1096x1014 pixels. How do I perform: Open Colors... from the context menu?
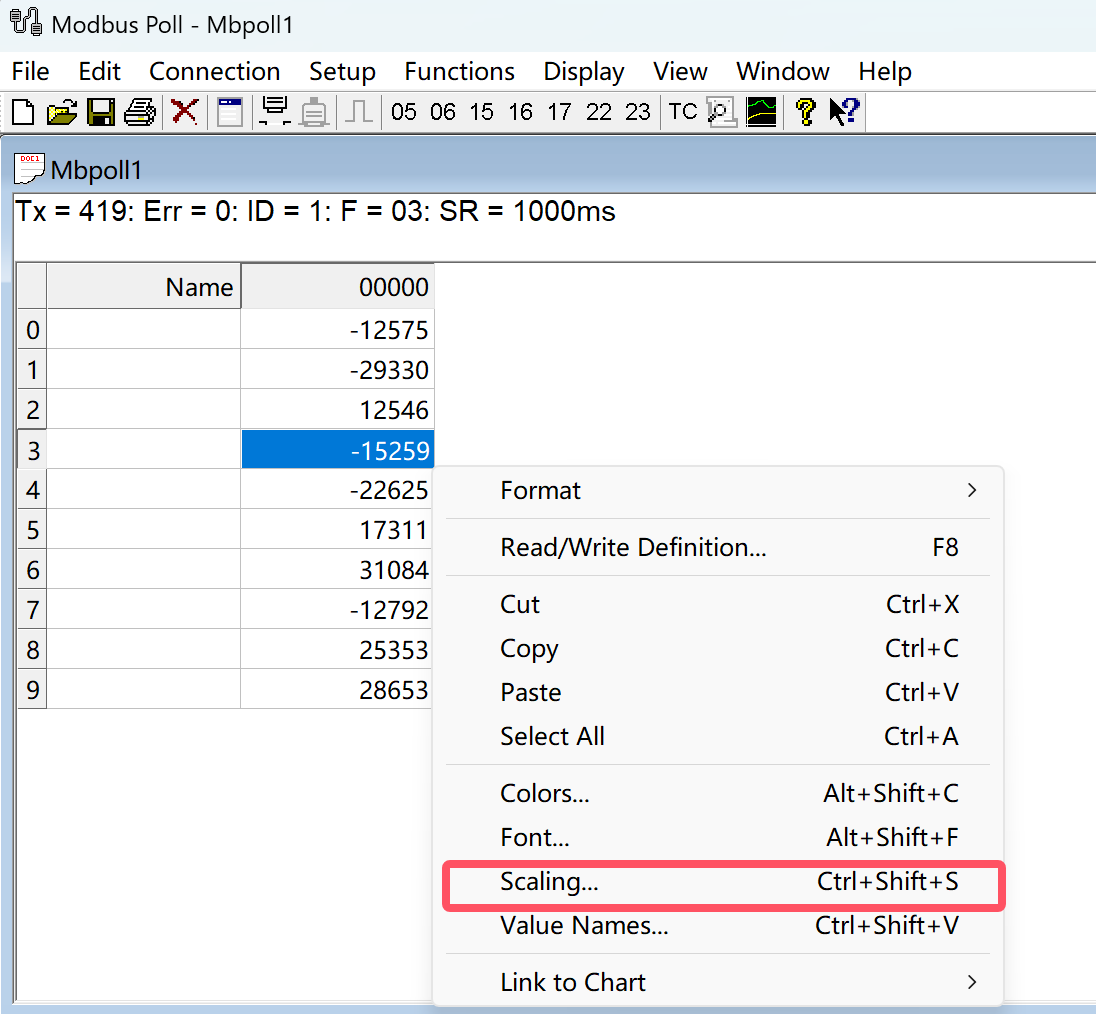click(718, 793)
